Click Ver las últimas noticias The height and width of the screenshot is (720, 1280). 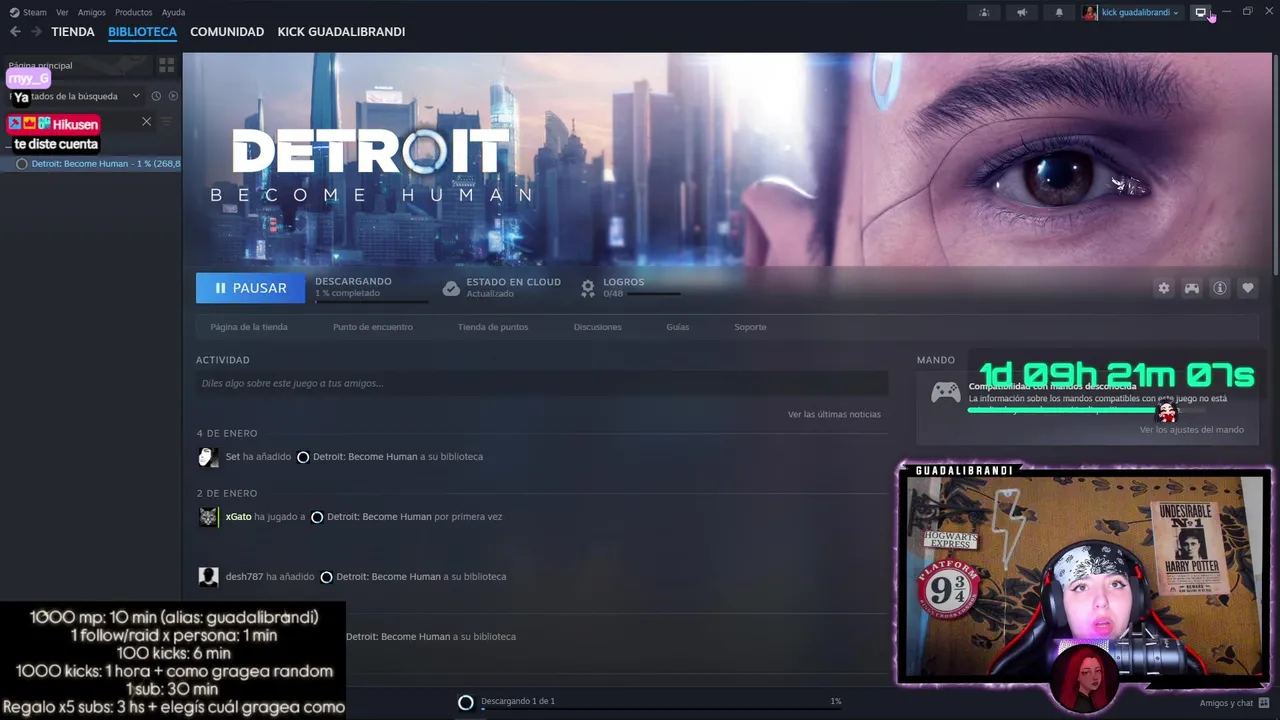coord(834,414)
